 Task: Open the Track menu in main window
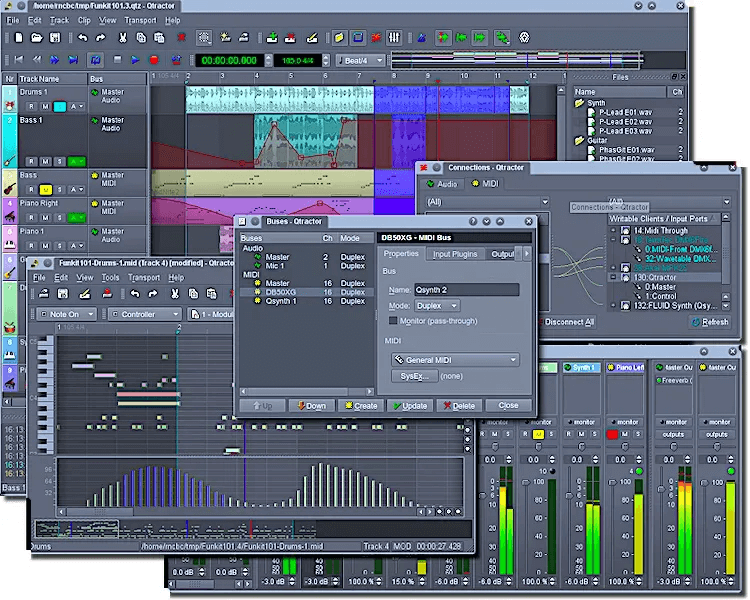59,20
